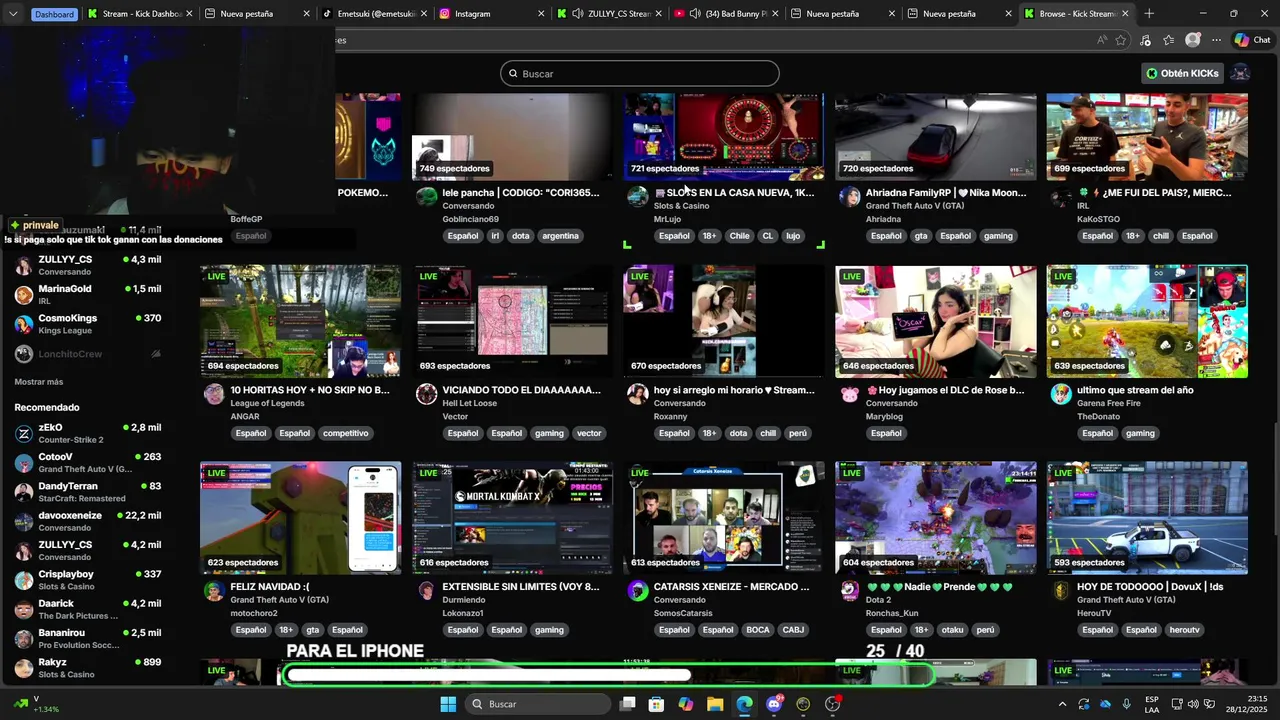
Task: Open davooxeneize recommended channel
Action: pyautogui.click(x=88, y=521)
